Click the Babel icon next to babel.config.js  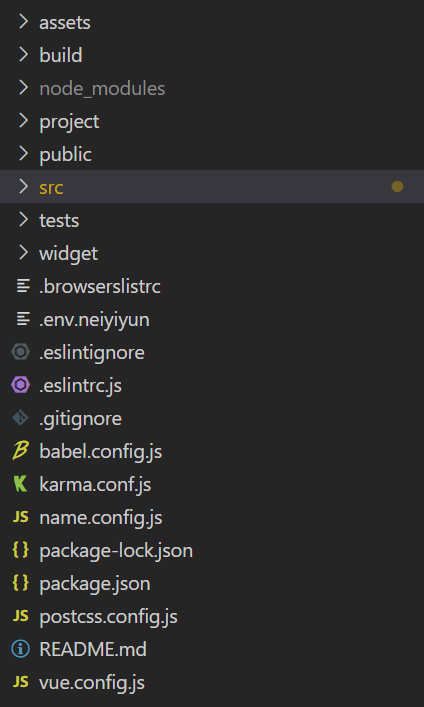pos(20,451)
